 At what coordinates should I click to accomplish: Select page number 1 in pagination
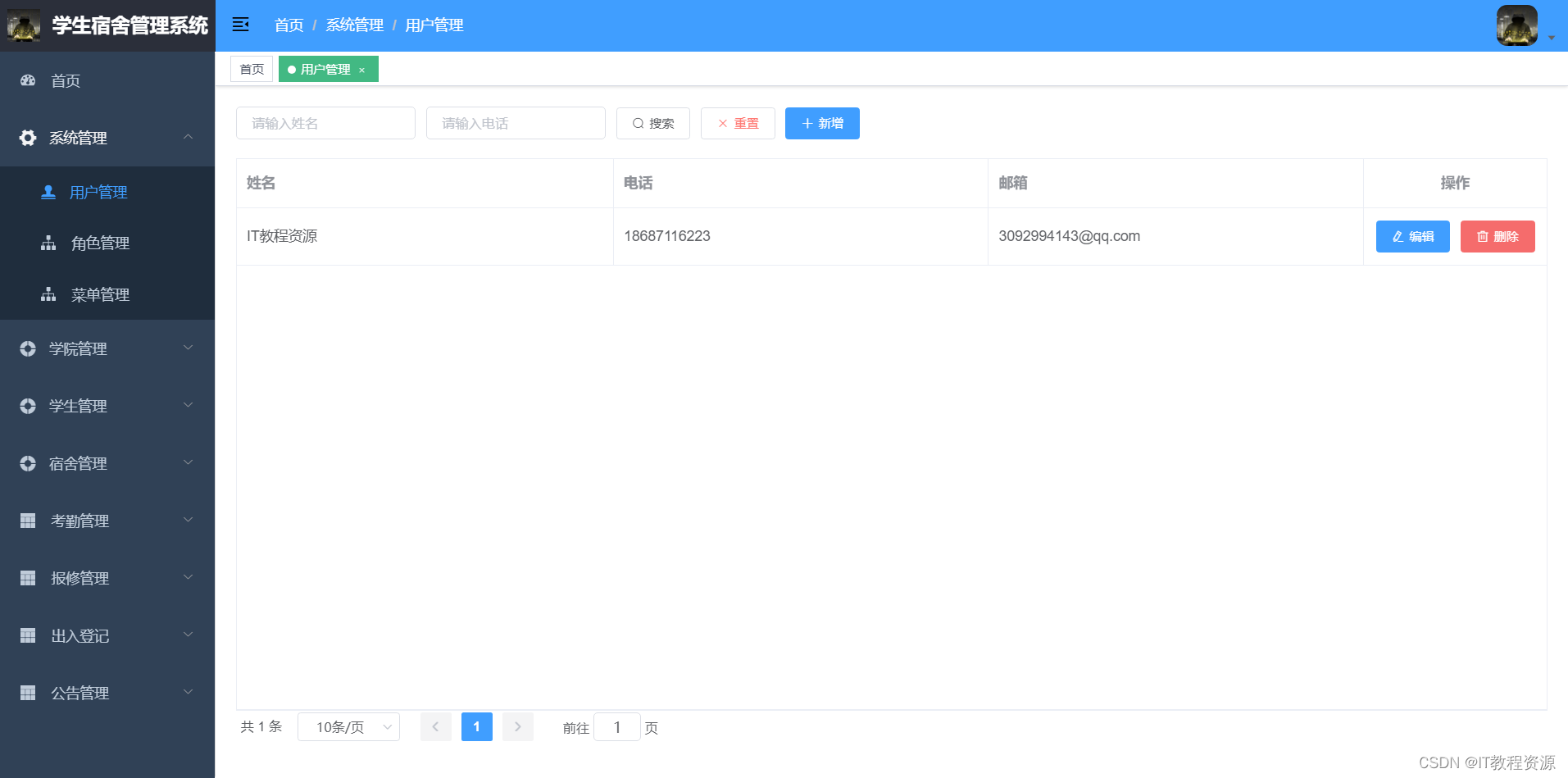click(477, 727)
